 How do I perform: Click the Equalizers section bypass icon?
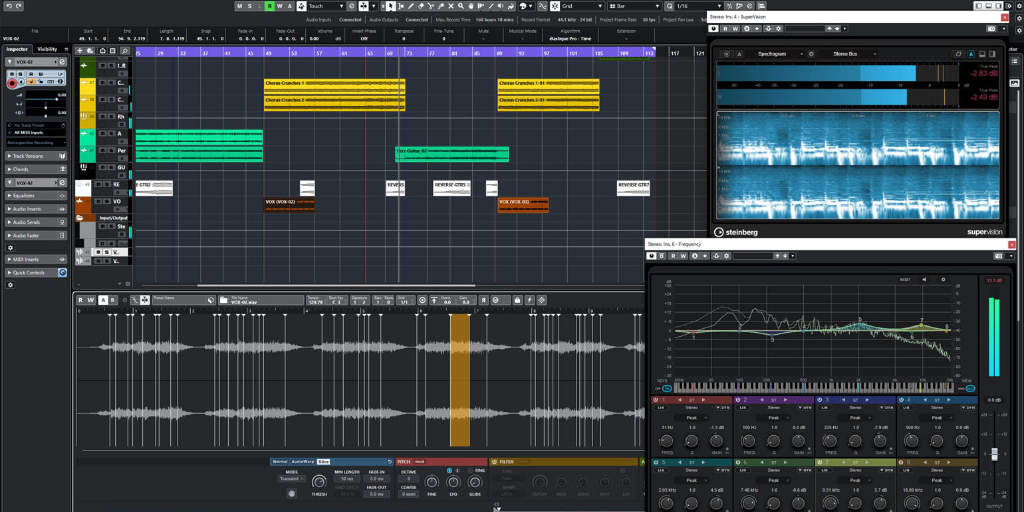(x=62, y=195)
